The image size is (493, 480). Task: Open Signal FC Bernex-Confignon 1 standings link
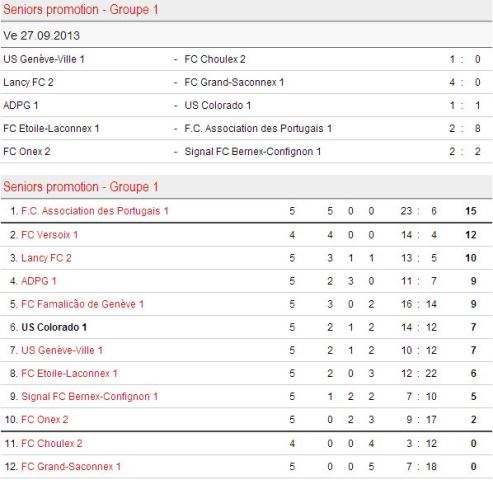pyautogui.click(x=89, y=396)
